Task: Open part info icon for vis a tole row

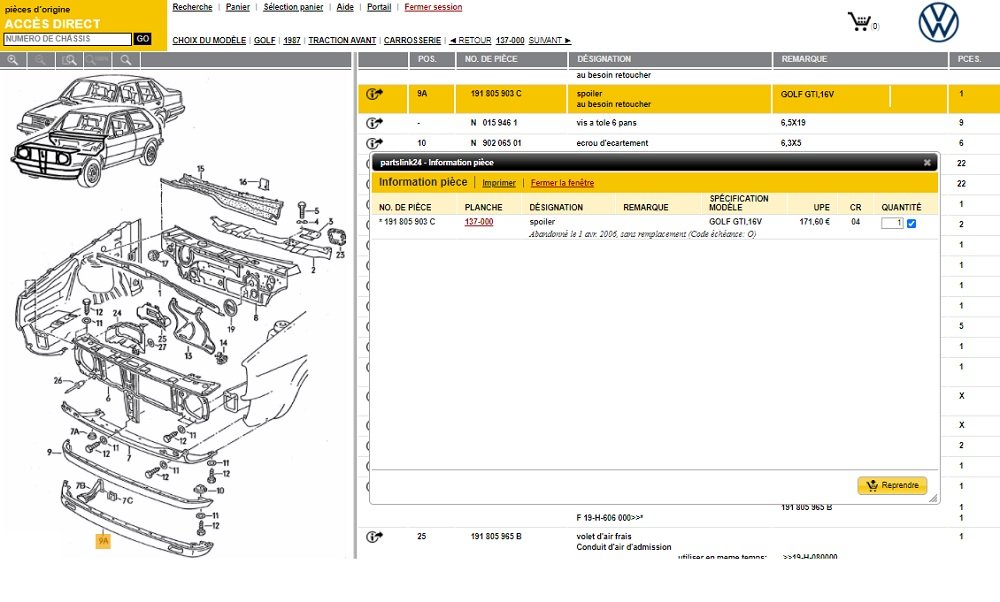Action: pyautogui.click(x=374, y=122)
